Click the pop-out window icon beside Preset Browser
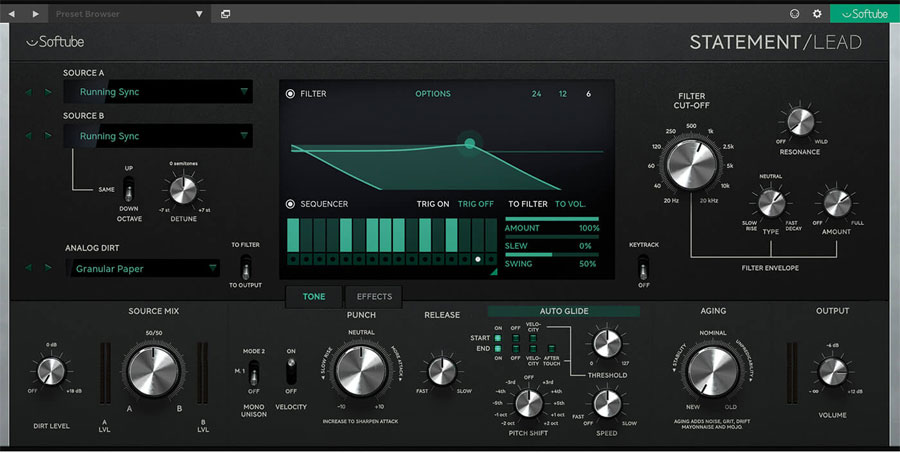The height and width of the screenshot is (454, 900). 226,14
